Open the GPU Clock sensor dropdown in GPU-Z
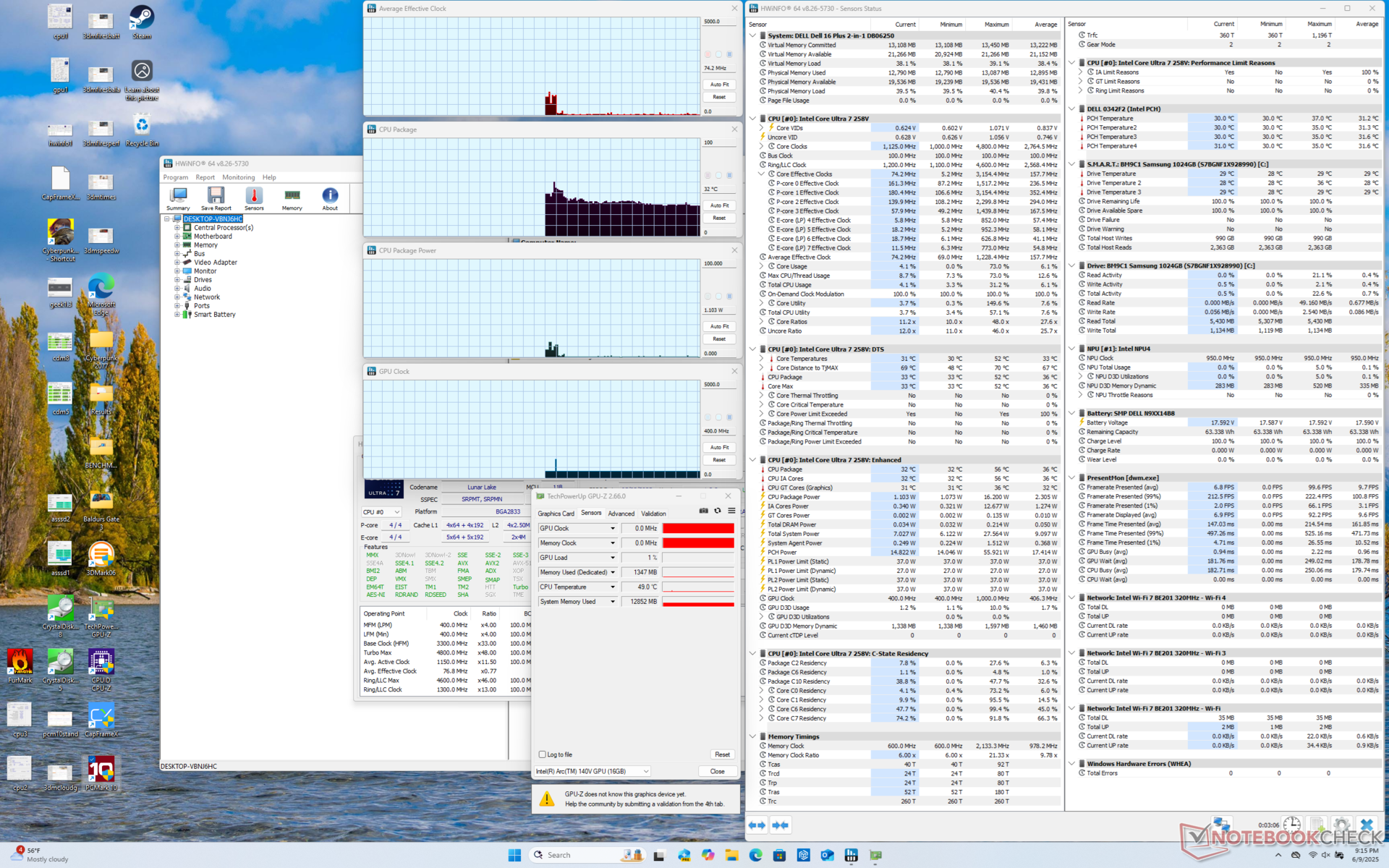The height and width of the screenshot is (868, 1389). coord(612,529)
